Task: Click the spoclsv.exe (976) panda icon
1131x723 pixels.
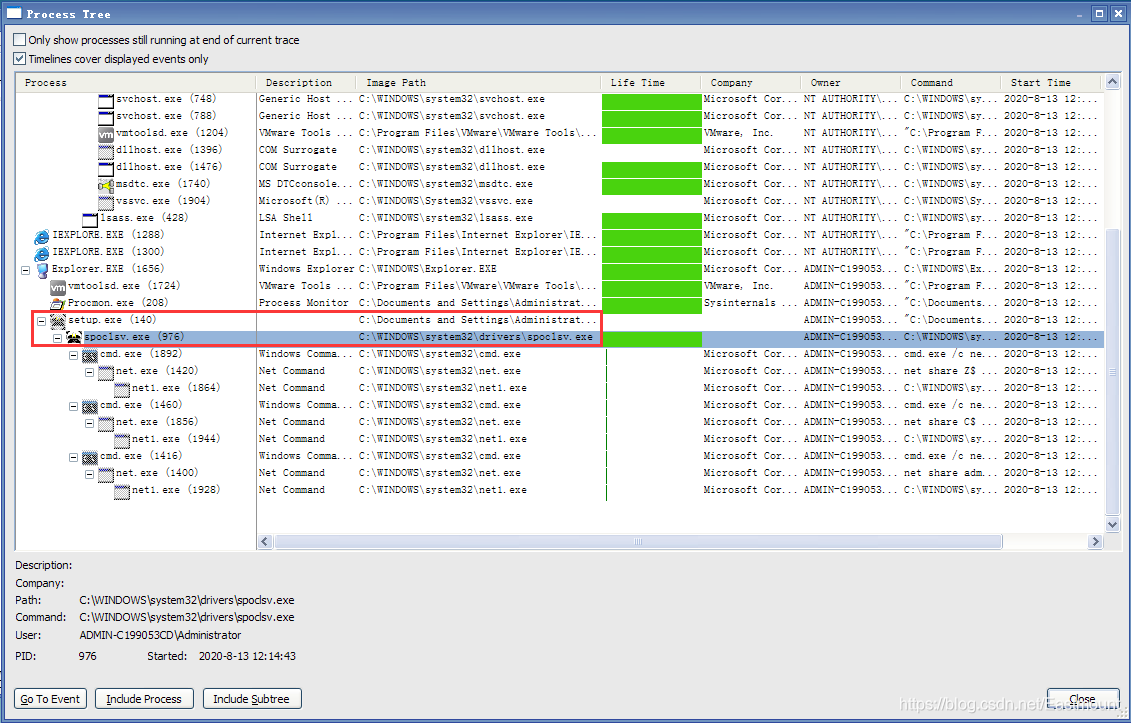Action: (x=74, y=337)
